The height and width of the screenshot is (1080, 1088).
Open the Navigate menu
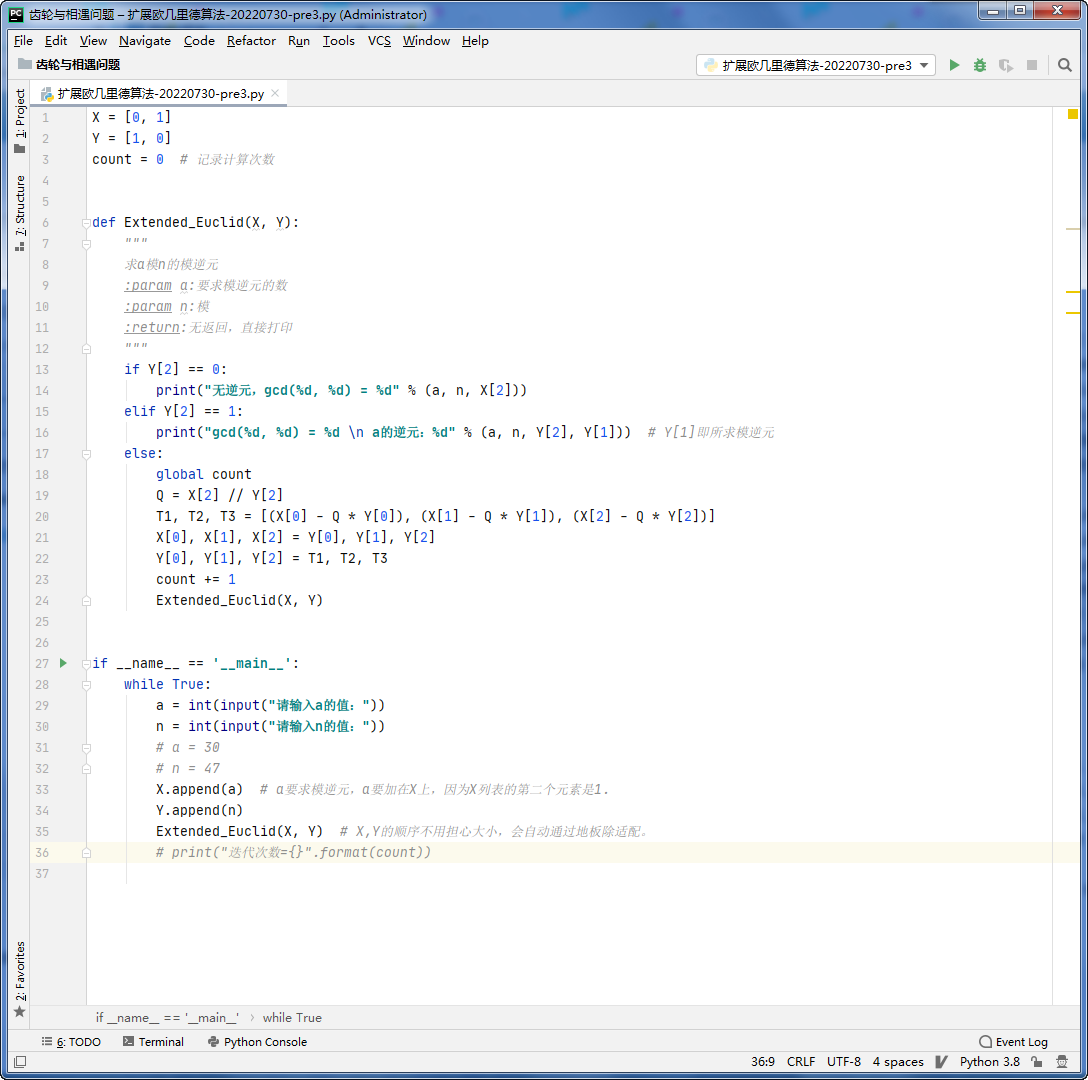coord(144,41)
